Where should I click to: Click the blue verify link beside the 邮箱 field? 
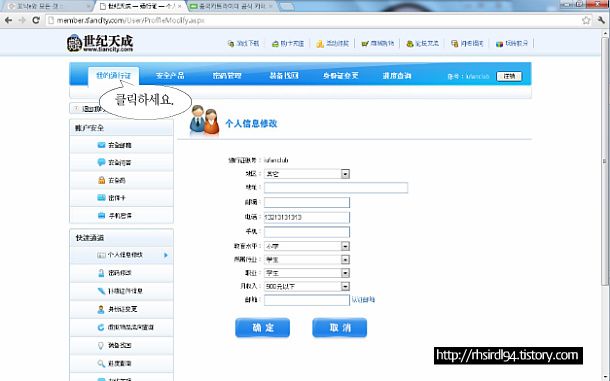[x=363, y=300]
